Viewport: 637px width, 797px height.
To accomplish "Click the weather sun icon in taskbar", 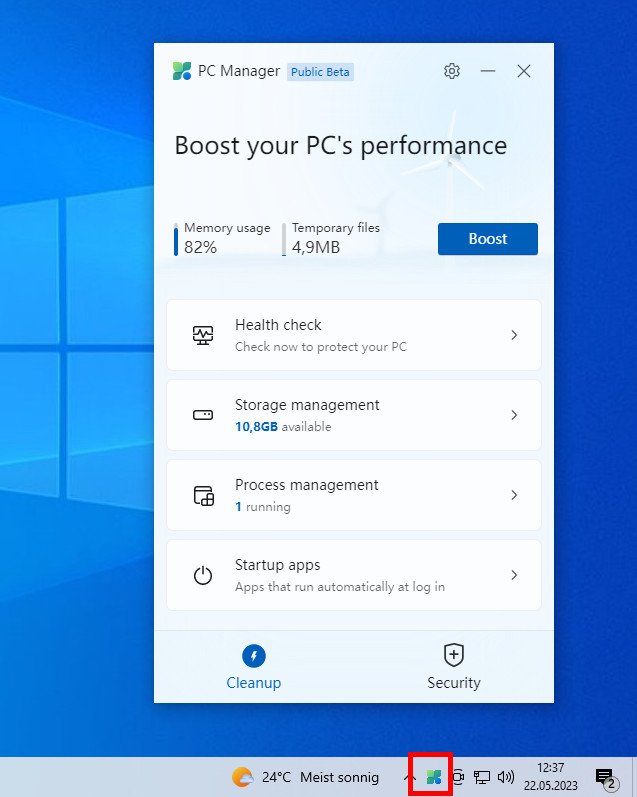I will [x=242, y=777].
